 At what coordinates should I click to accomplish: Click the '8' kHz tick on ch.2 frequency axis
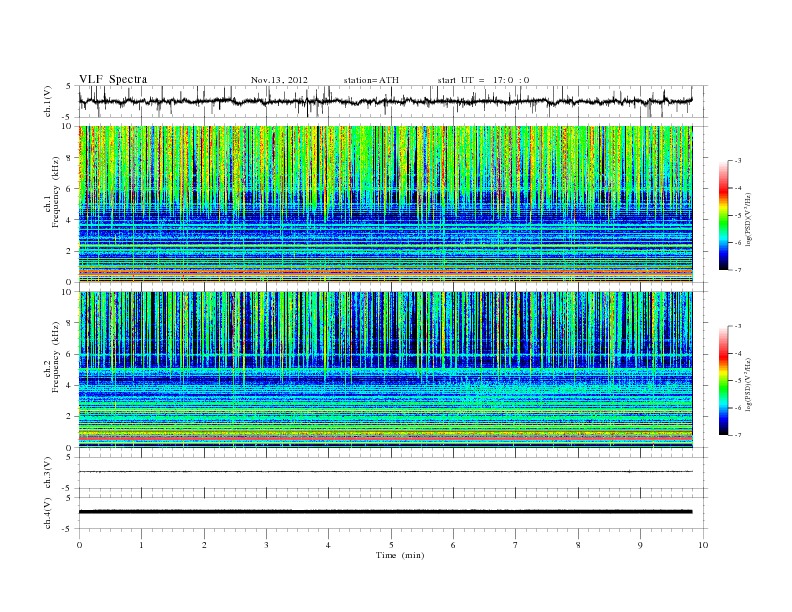coord(69,323)
